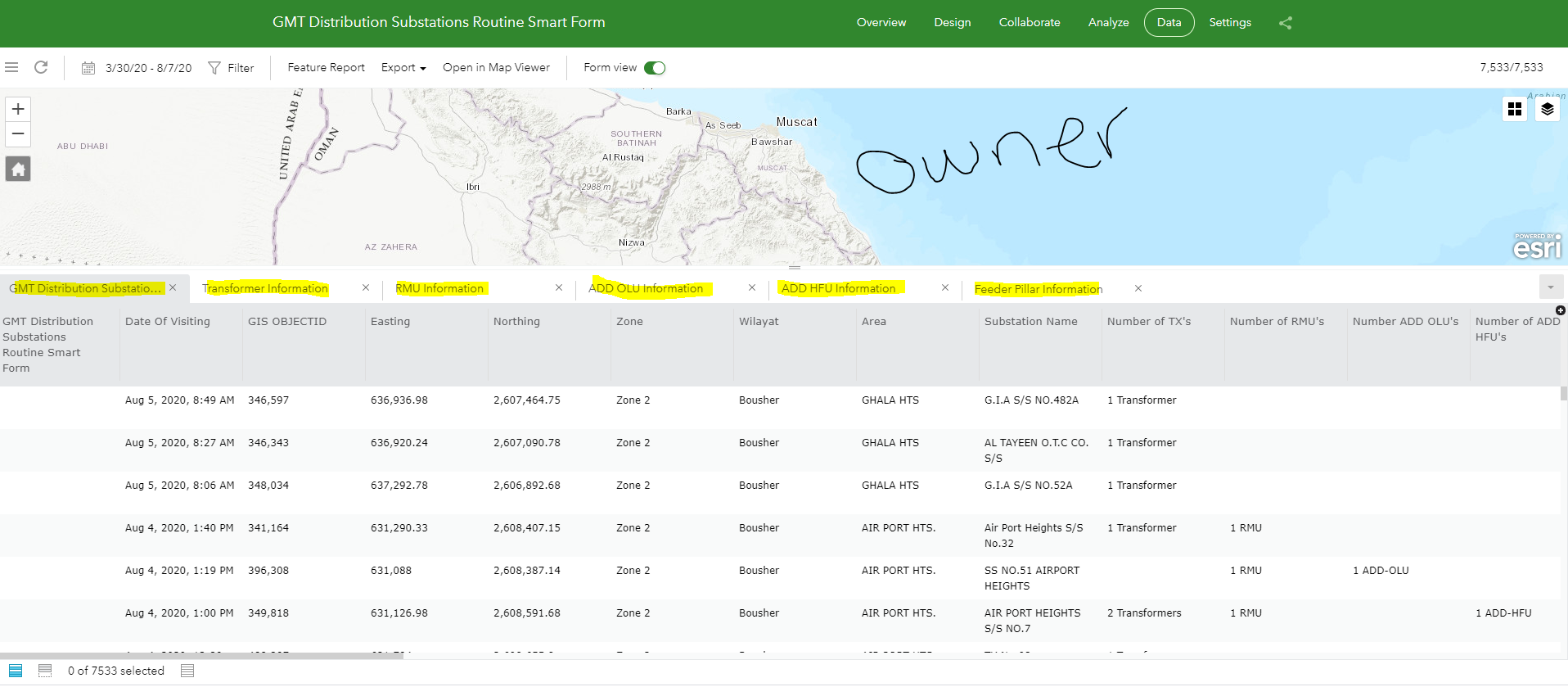The width and height of the screenshot is (1568, 687).
Task: Click the SS NO.51 AIRPORT HEIGHTS cell
Action: pos(1032,578)
